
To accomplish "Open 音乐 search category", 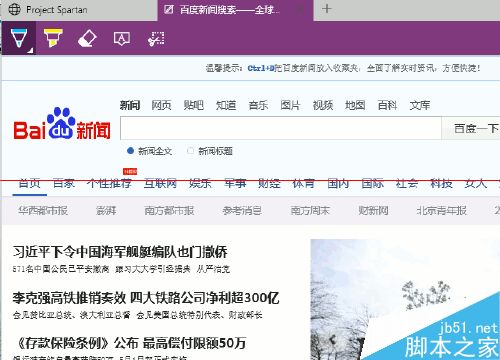I will (x=258, y=105).
